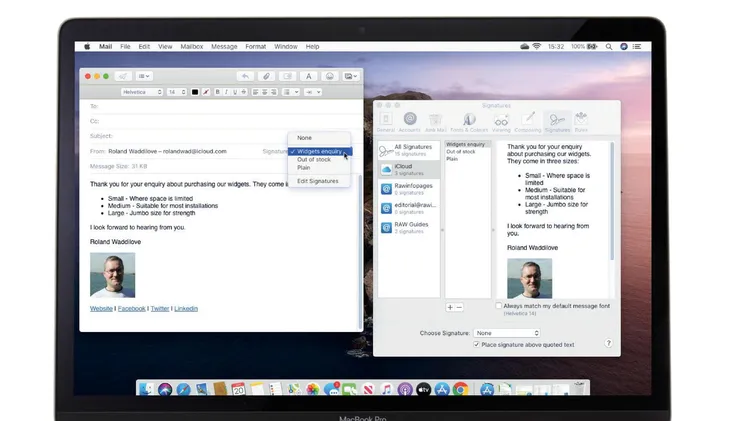Image resolution: width=750 pixels, height=421 pixels.
Task: Open the Helvetica font family dropdown
Action: tap(142, 92)
